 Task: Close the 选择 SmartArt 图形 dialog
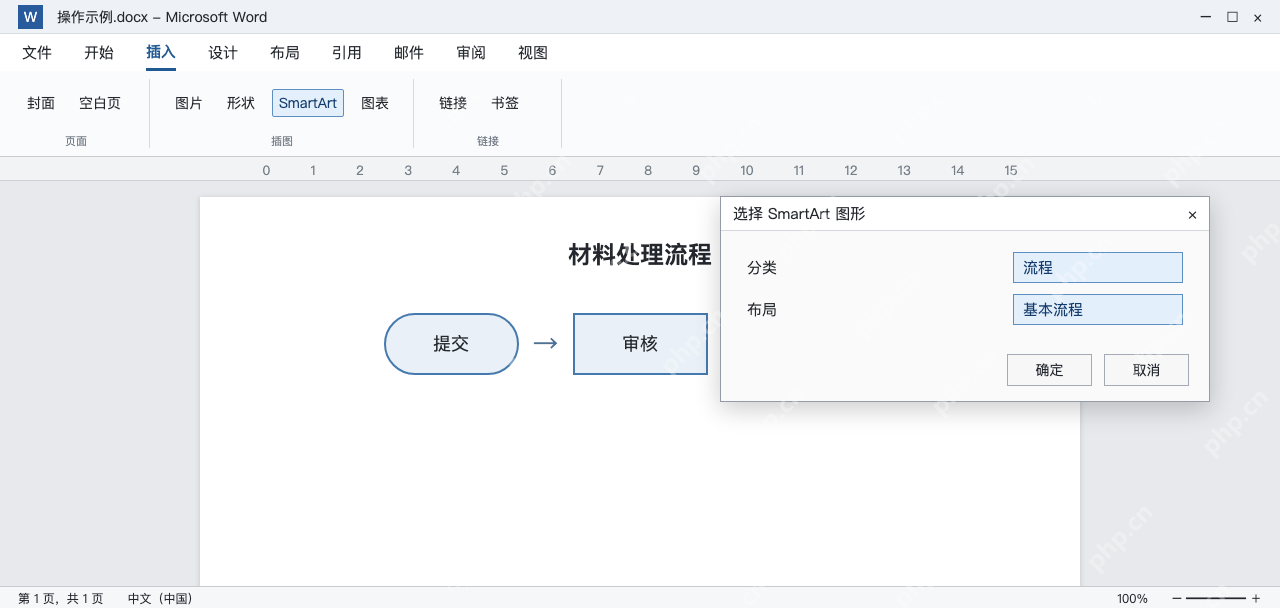point(1192,215)
